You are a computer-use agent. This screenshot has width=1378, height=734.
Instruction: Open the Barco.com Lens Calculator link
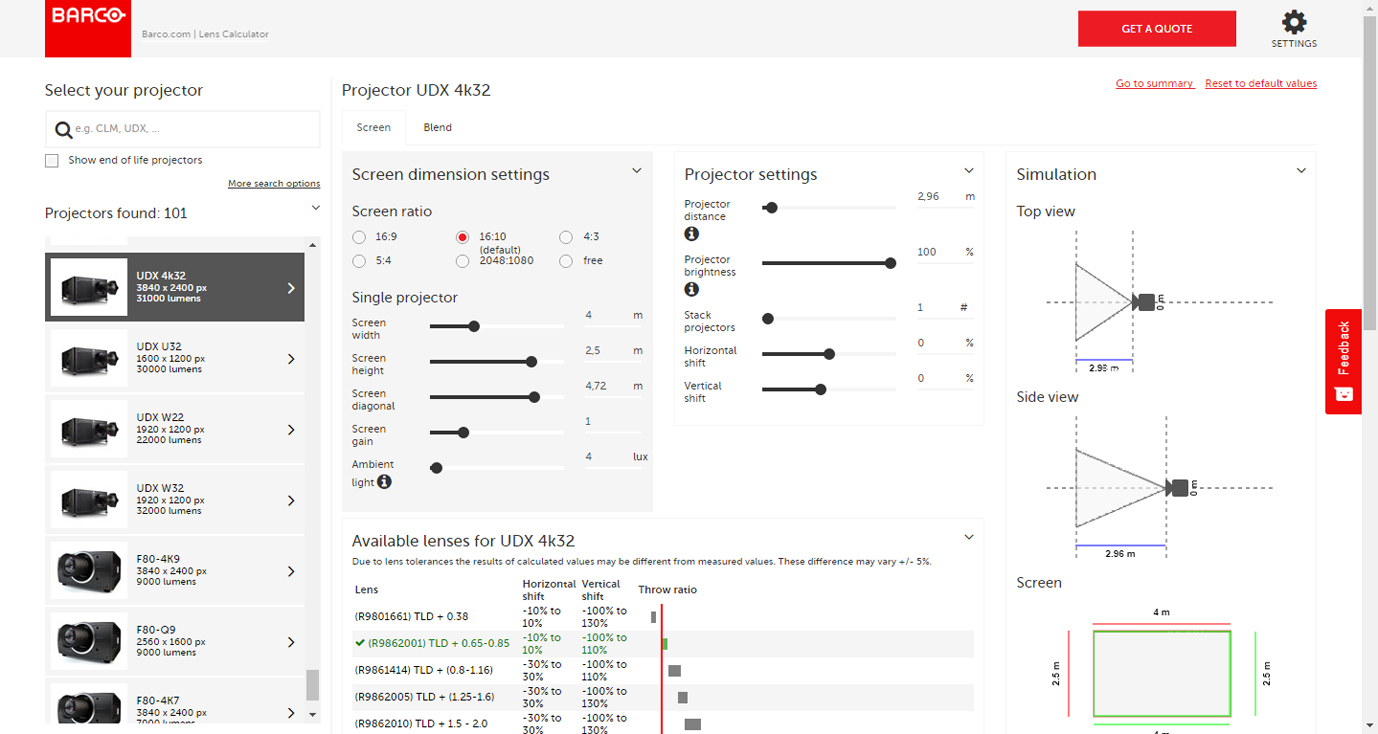click(x=205, y=34)
